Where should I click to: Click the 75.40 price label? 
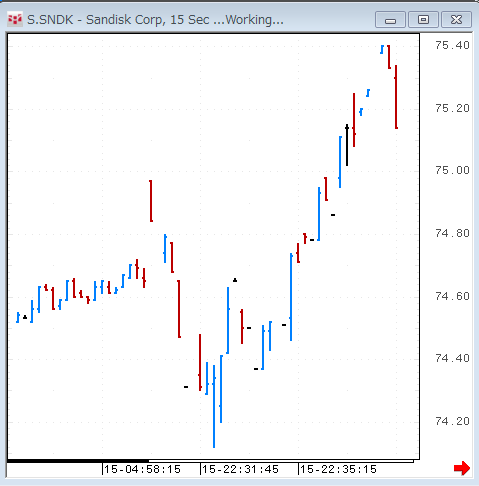[452, 45]
